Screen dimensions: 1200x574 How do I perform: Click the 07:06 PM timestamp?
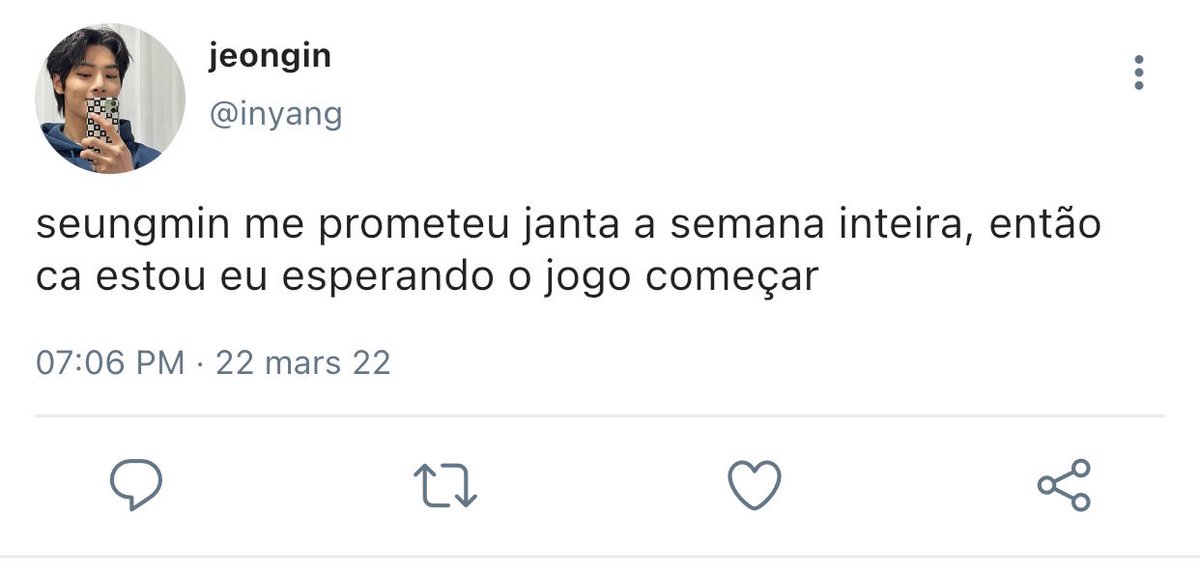110,362
